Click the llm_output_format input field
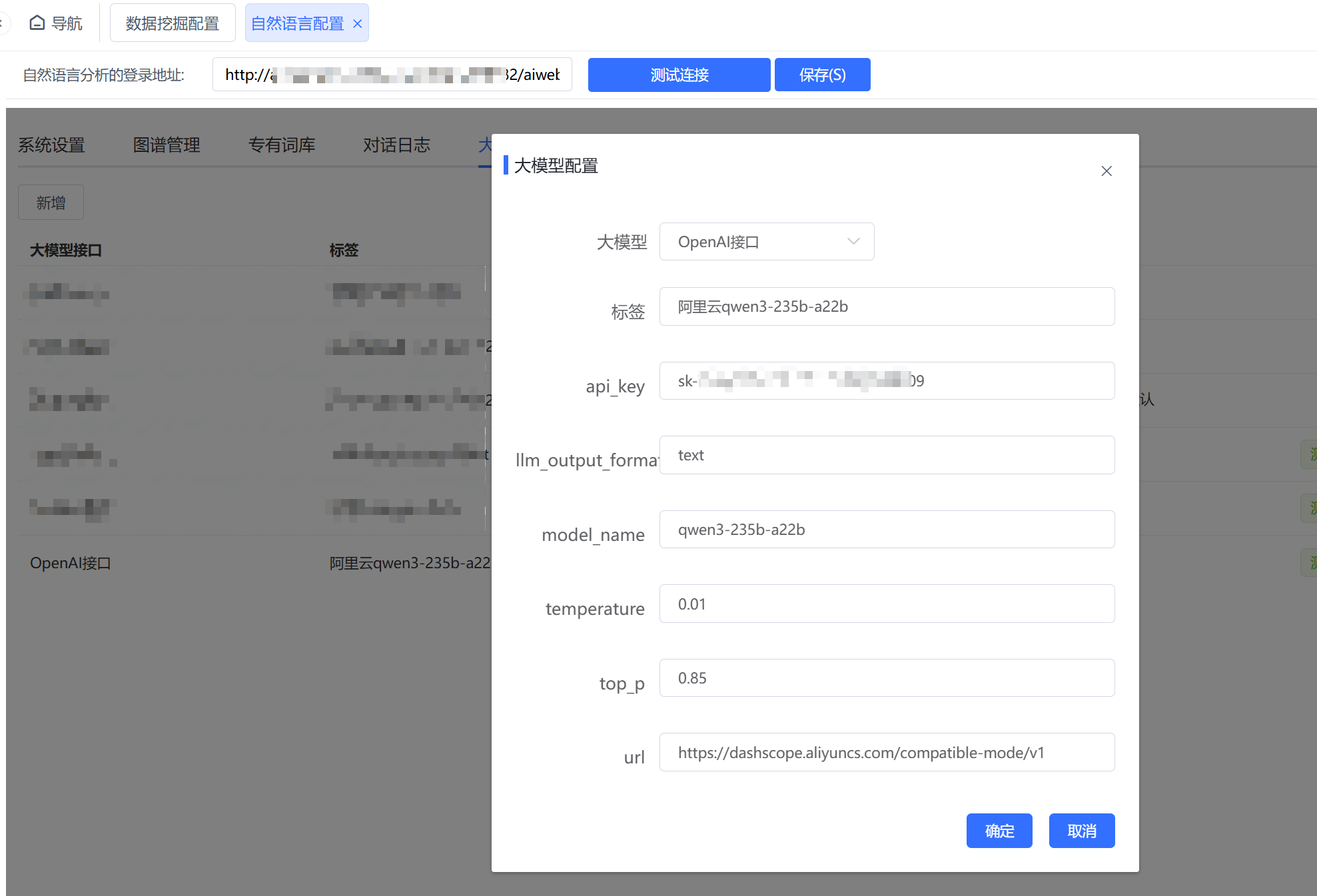Viewport: 1317px width, 896px height. pos(887,455)
